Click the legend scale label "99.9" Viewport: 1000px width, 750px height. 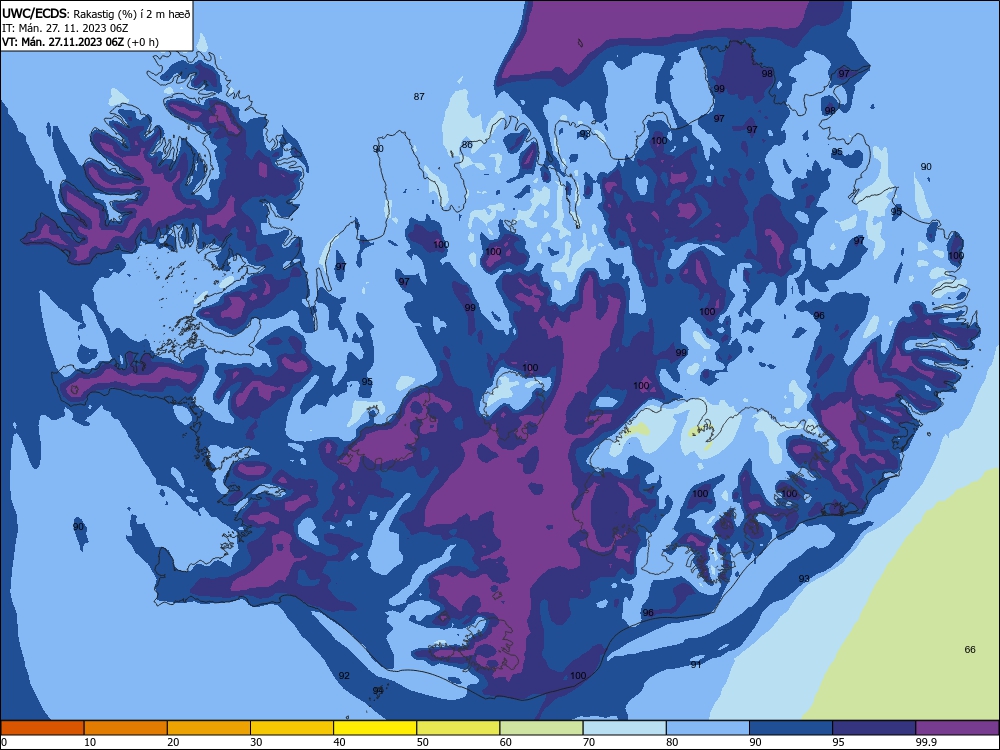(x=925, y=742)
